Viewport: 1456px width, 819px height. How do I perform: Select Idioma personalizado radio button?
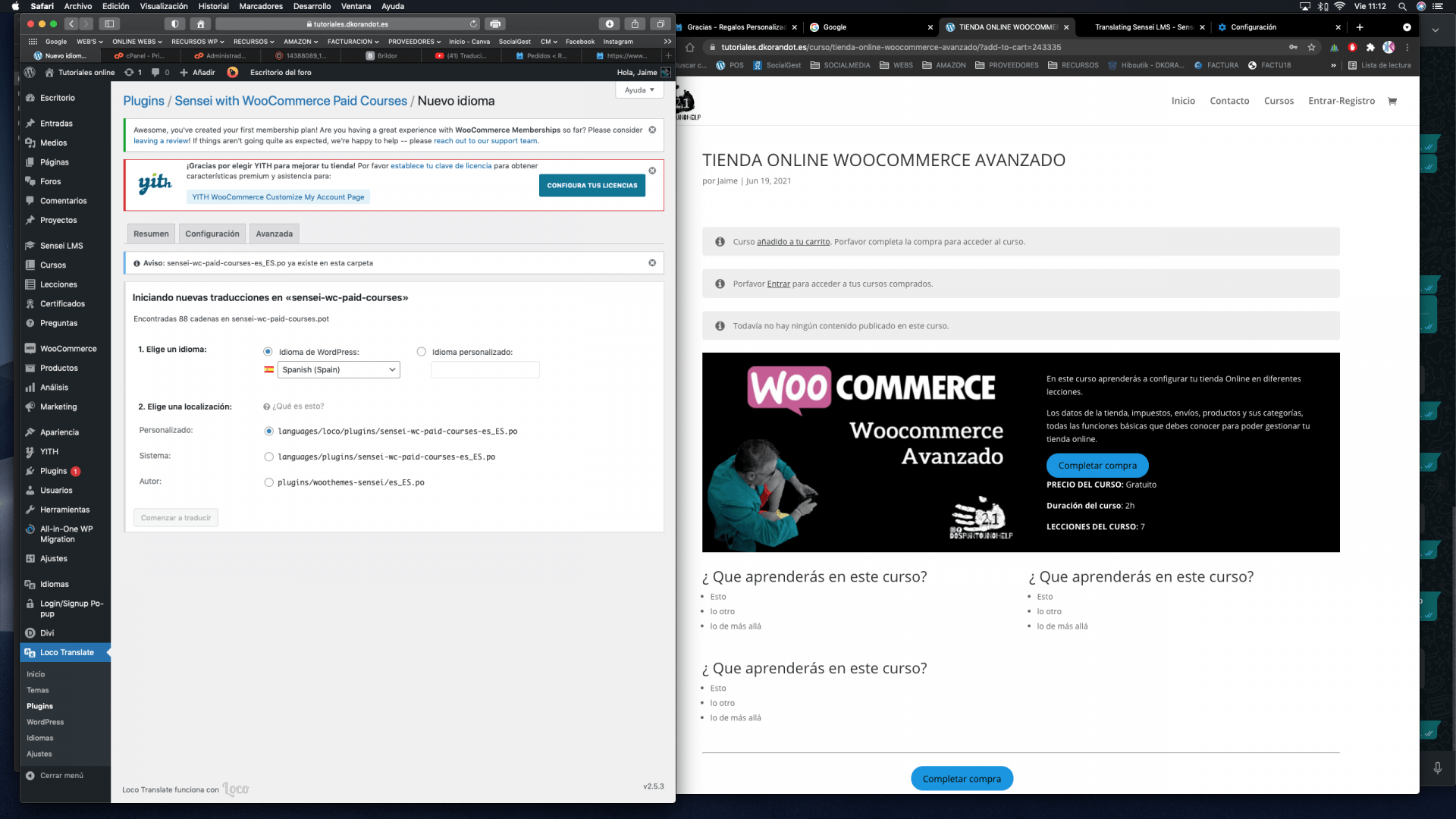coord(422,351)
